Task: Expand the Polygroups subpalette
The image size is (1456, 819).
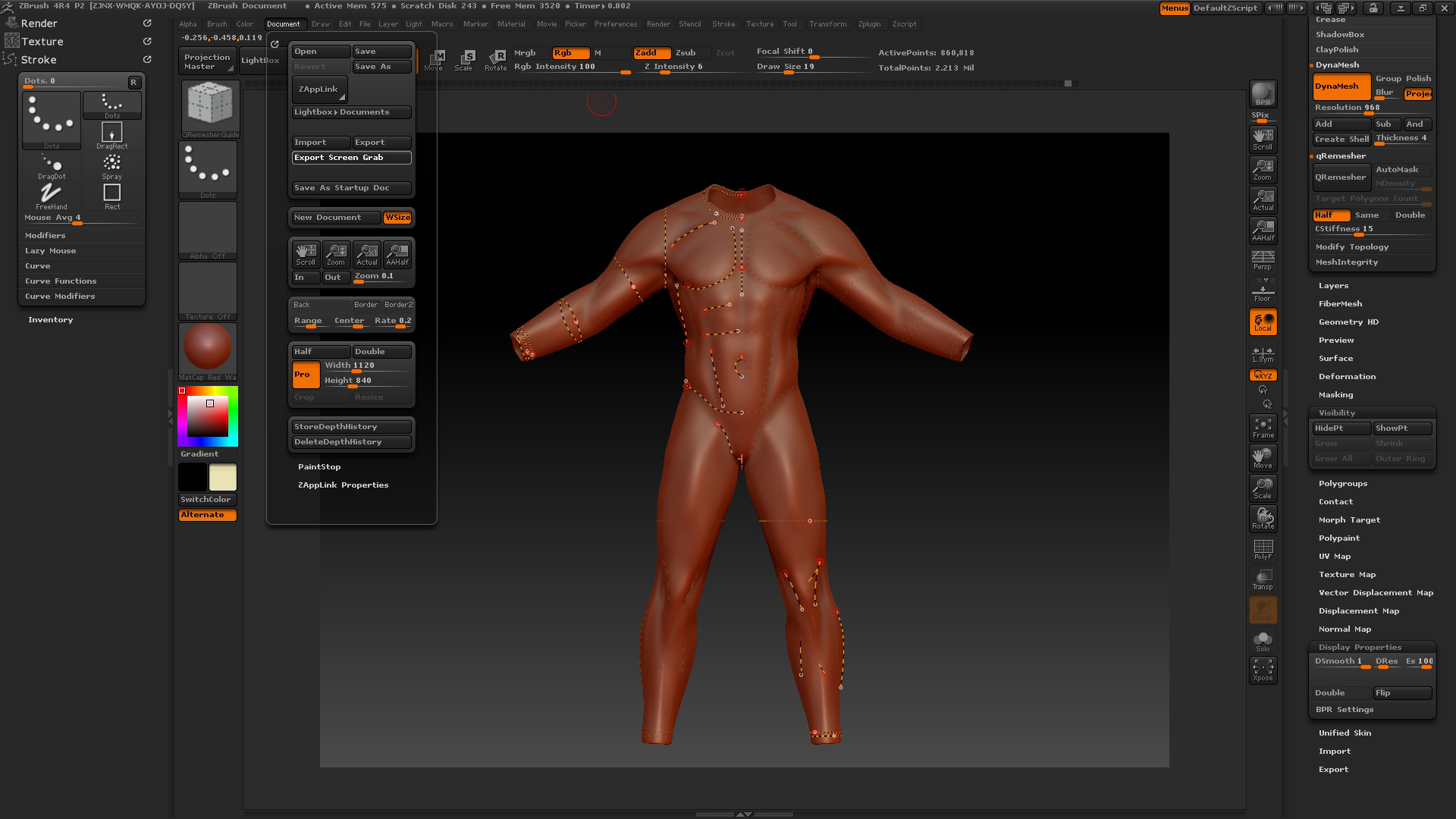Action: tap(1343, 483)
